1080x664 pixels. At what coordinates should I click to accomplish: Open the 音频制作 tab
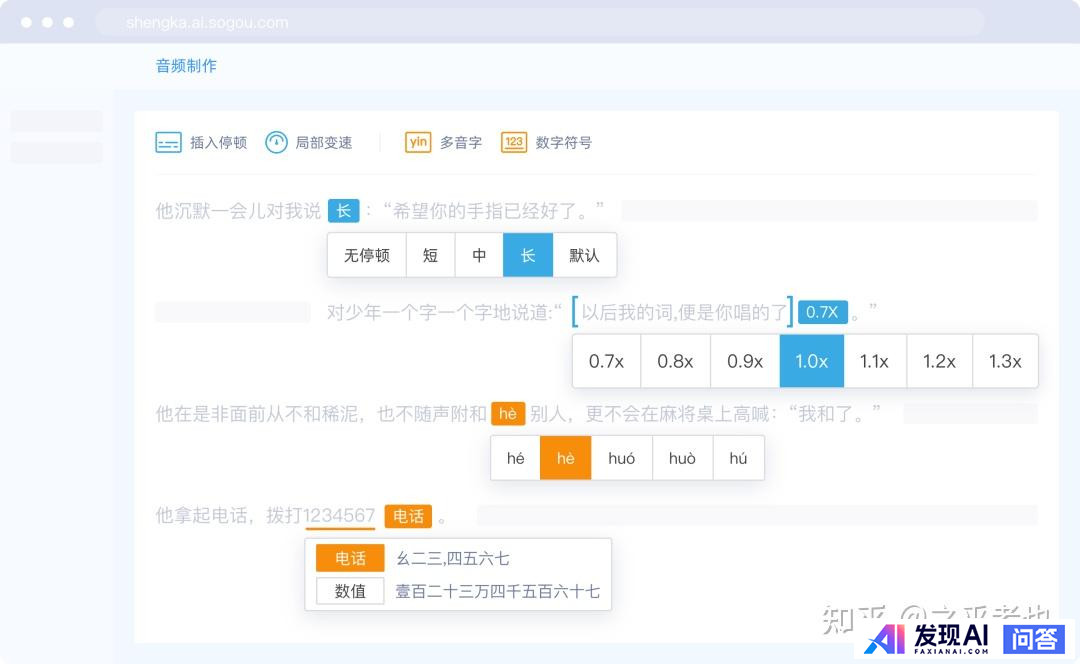[186, 66]
